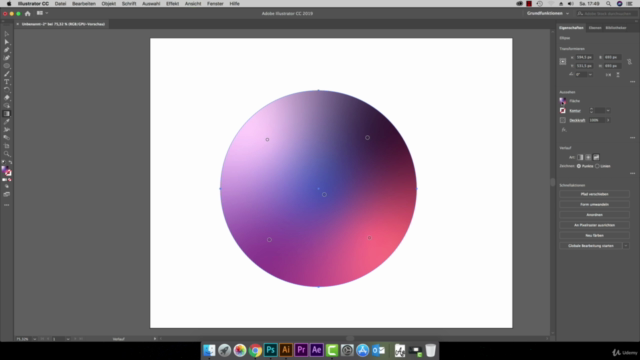Click the Fläche fill swatch in Aussehen
This screenshot has height=360, width=640.
[x=563, y=101]
